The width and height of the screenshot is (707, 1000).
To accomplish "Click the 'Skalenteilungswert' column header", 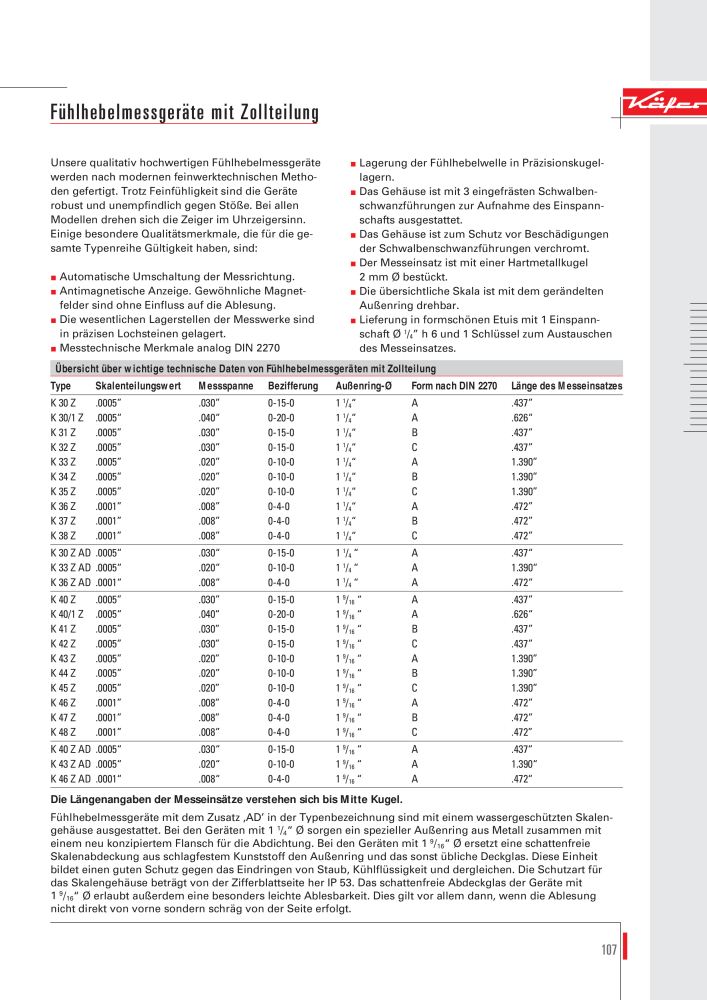I will tap(138, 386).
